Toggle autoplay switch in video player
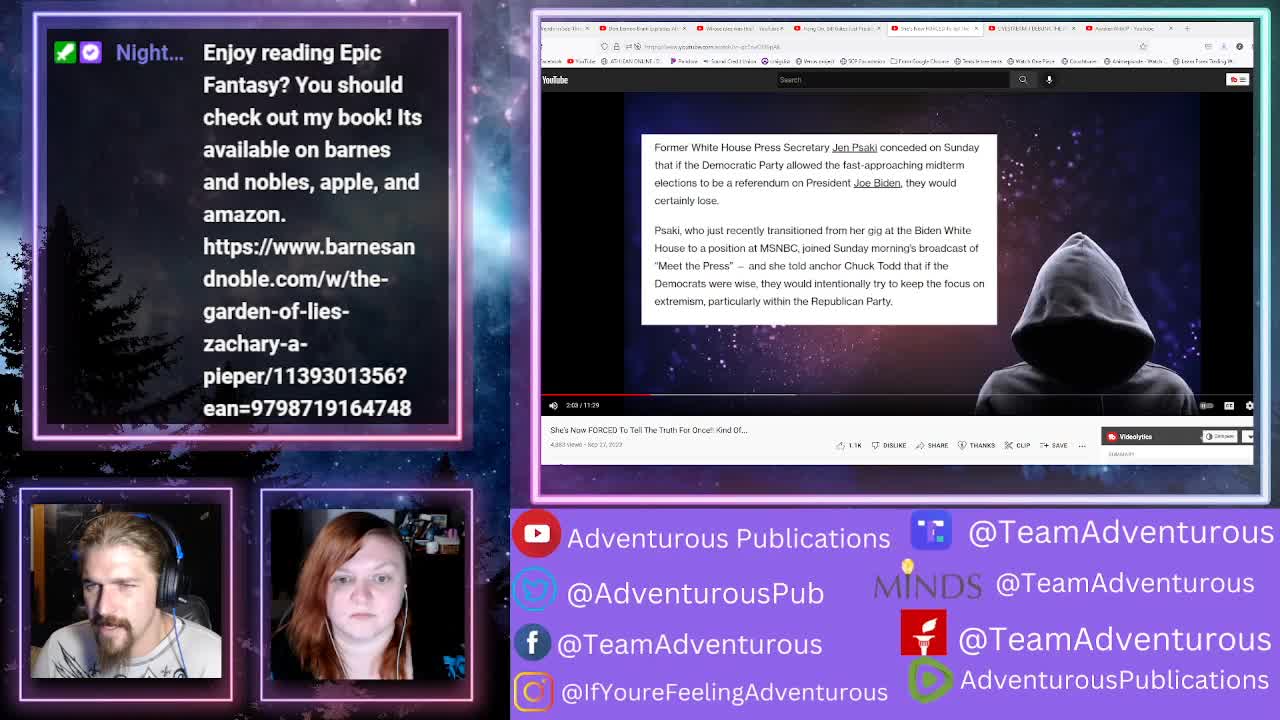 [1207, 405]
